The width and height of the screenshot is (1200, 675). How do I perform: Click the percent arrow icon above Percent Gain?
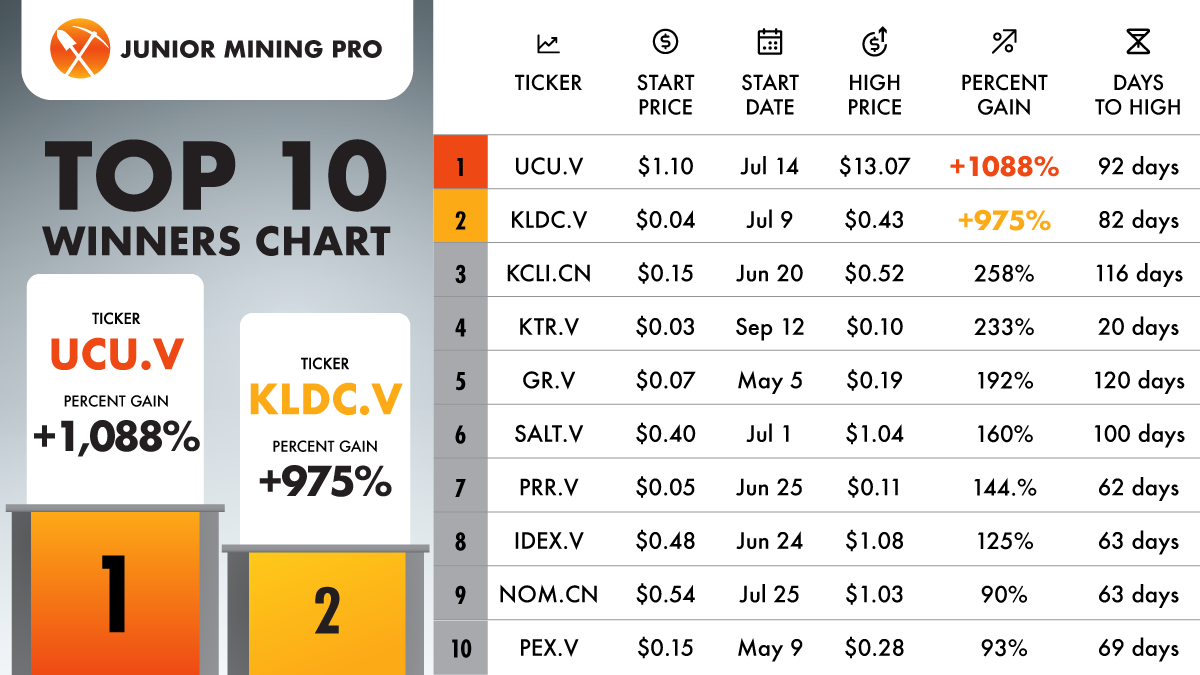click(1003, 42)
